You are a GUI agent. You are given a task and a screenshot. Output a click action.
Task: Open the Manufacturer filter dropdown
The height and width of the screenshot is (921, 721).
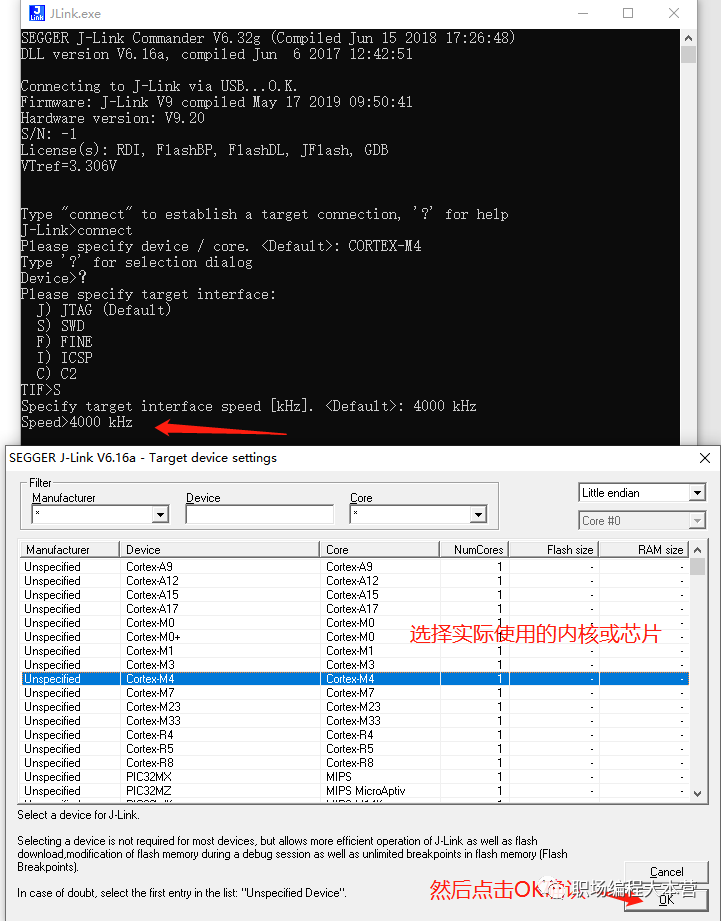(160, 515)
